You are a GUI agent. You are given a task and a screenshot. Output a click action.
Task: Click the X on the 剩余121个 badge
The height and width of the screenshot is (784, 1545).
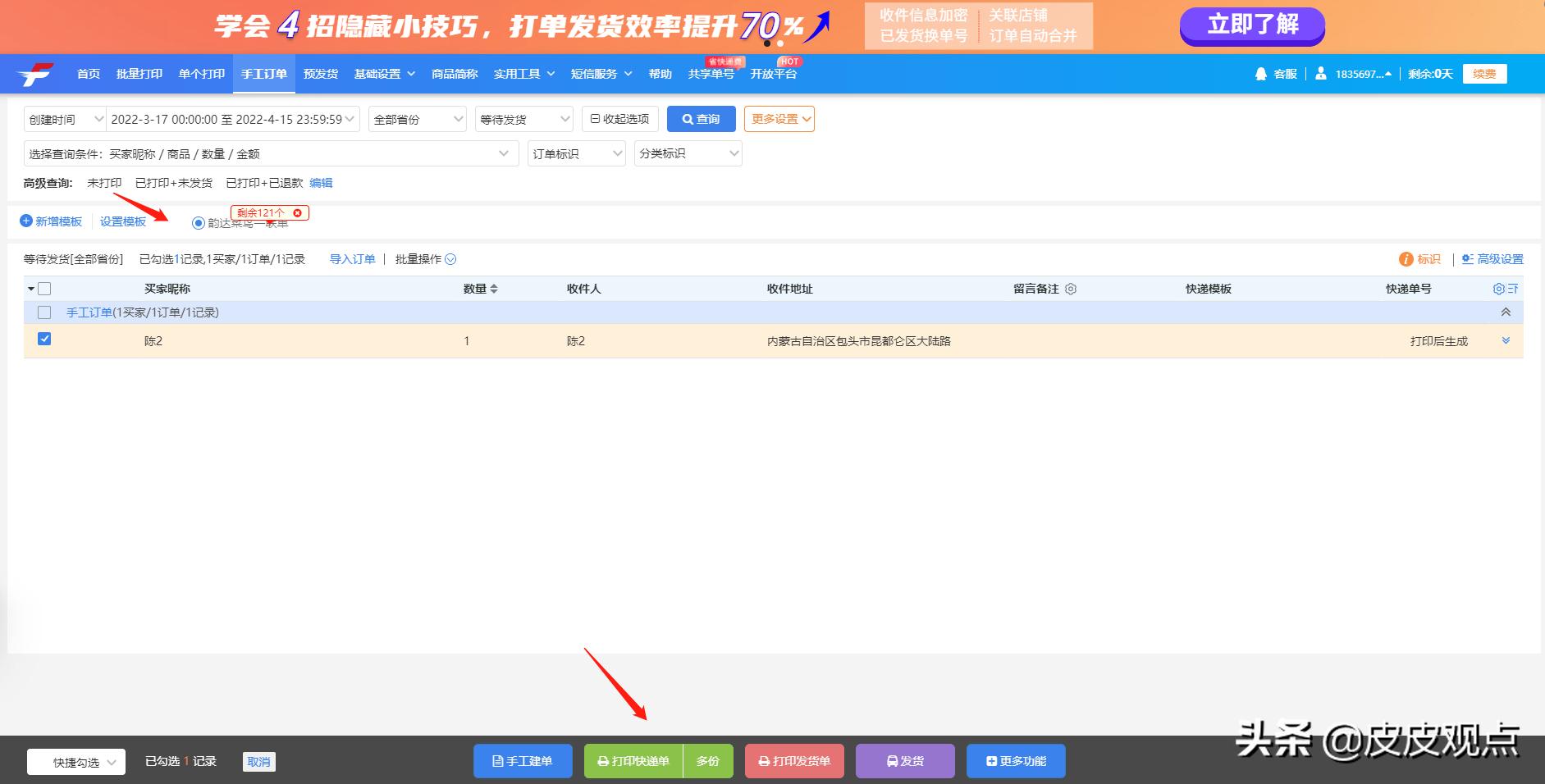coord(297,212)
